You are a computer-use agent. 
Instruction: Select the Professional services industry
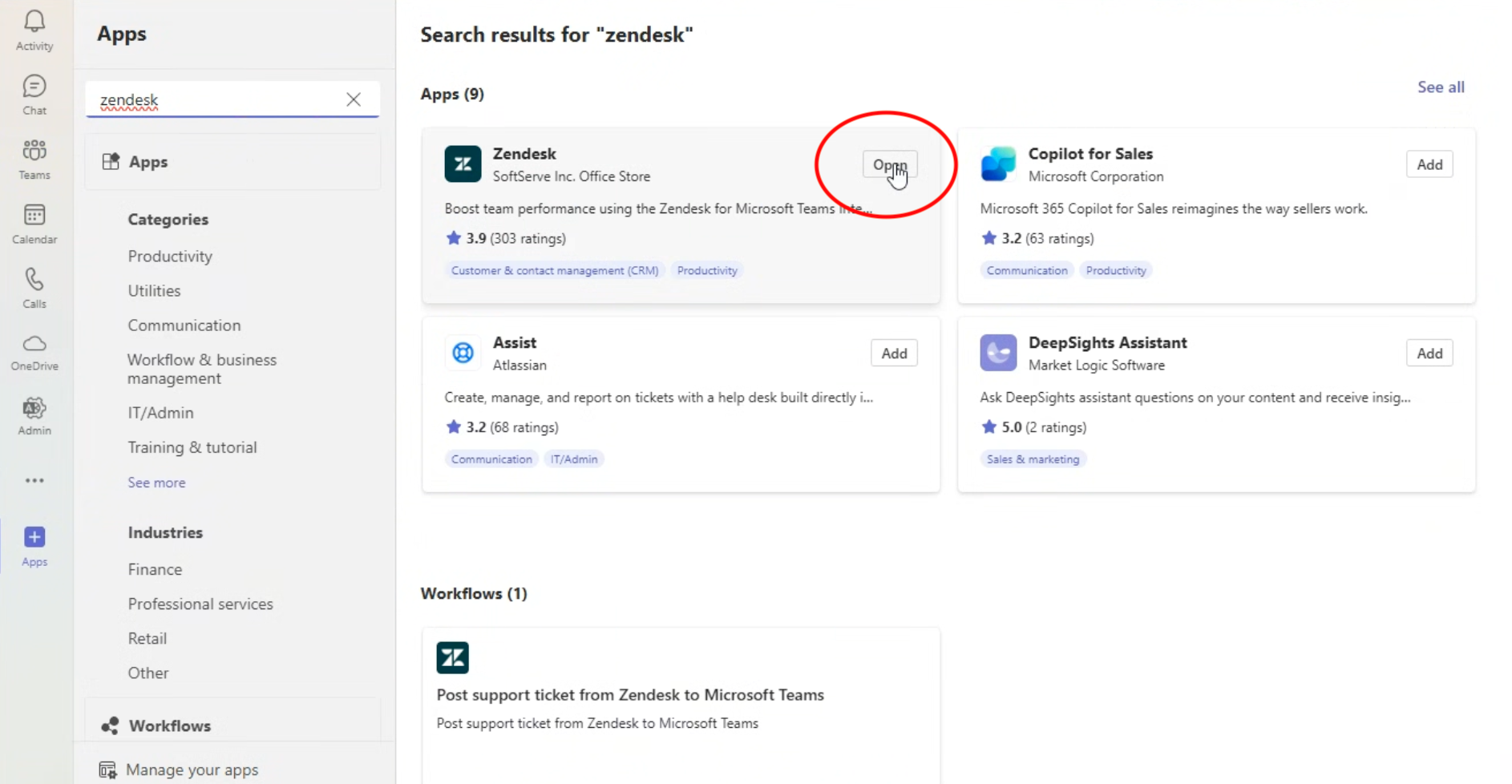[200, 604]
